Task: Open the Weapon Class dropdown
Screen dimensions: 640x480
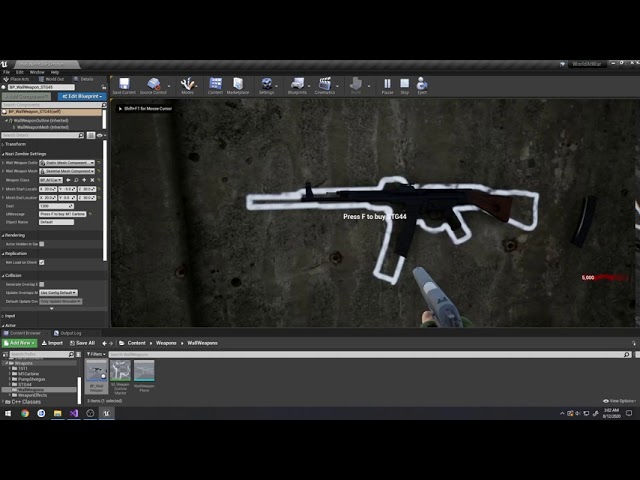Action: pyautogui.click(x=51, y=180)
